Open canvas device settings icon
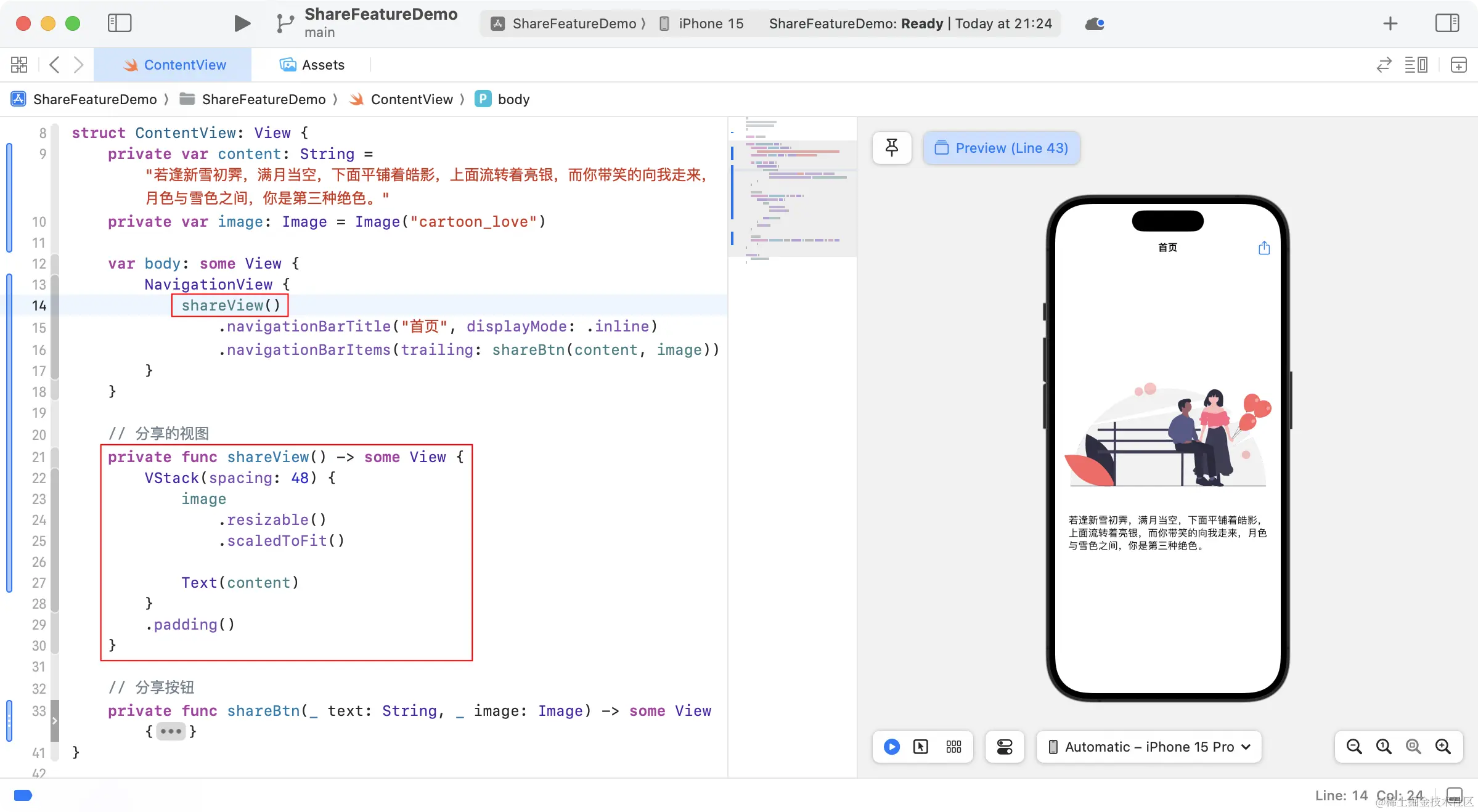This screenshot has height=812, width=1478. (x=1005, y=747)
